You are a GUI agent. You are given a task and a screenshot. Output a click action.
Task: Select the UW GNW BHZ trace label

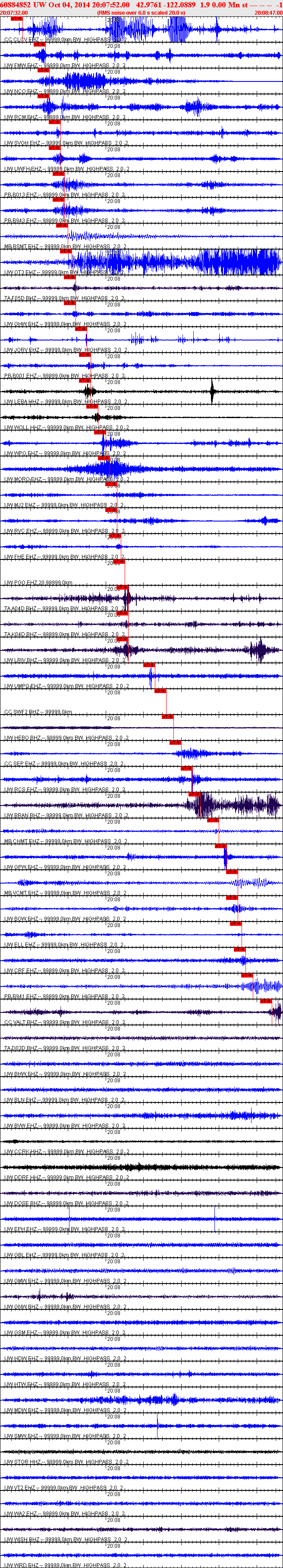(x=65, y=1307)
